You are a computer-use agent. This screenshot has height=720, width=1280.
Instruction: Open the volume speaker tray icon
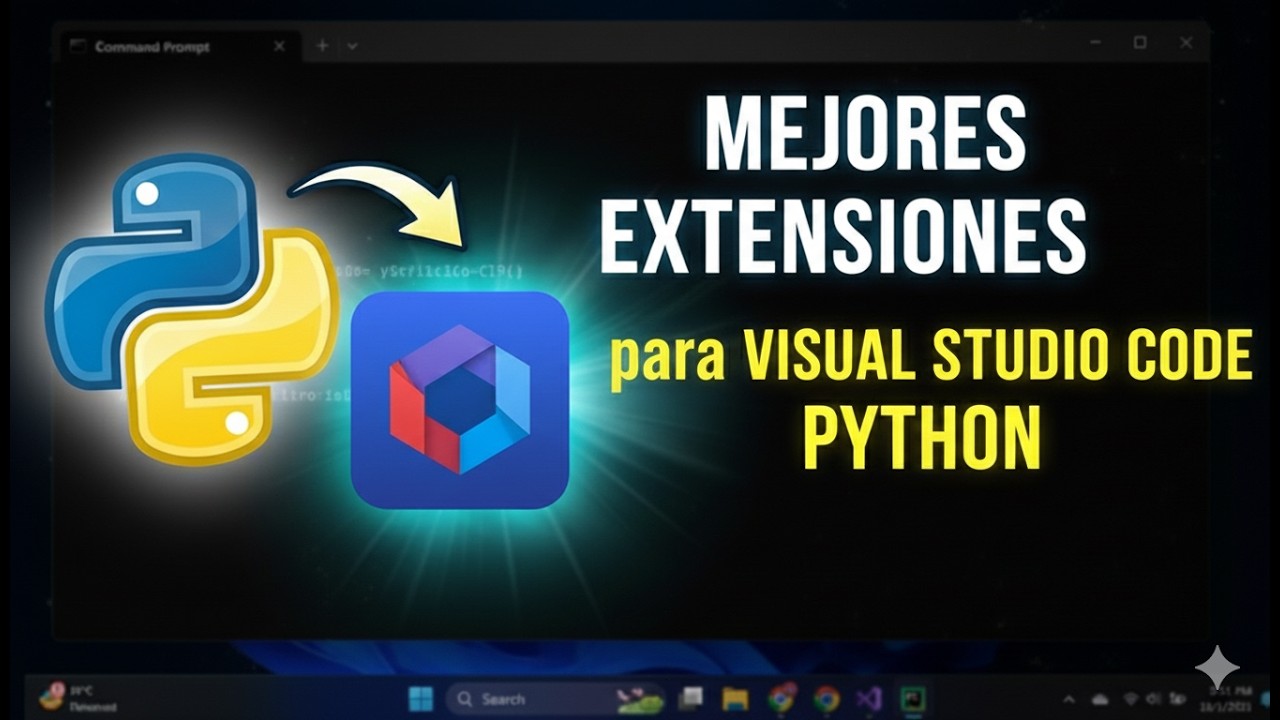pyautogui.click(x=1152, y=699)
